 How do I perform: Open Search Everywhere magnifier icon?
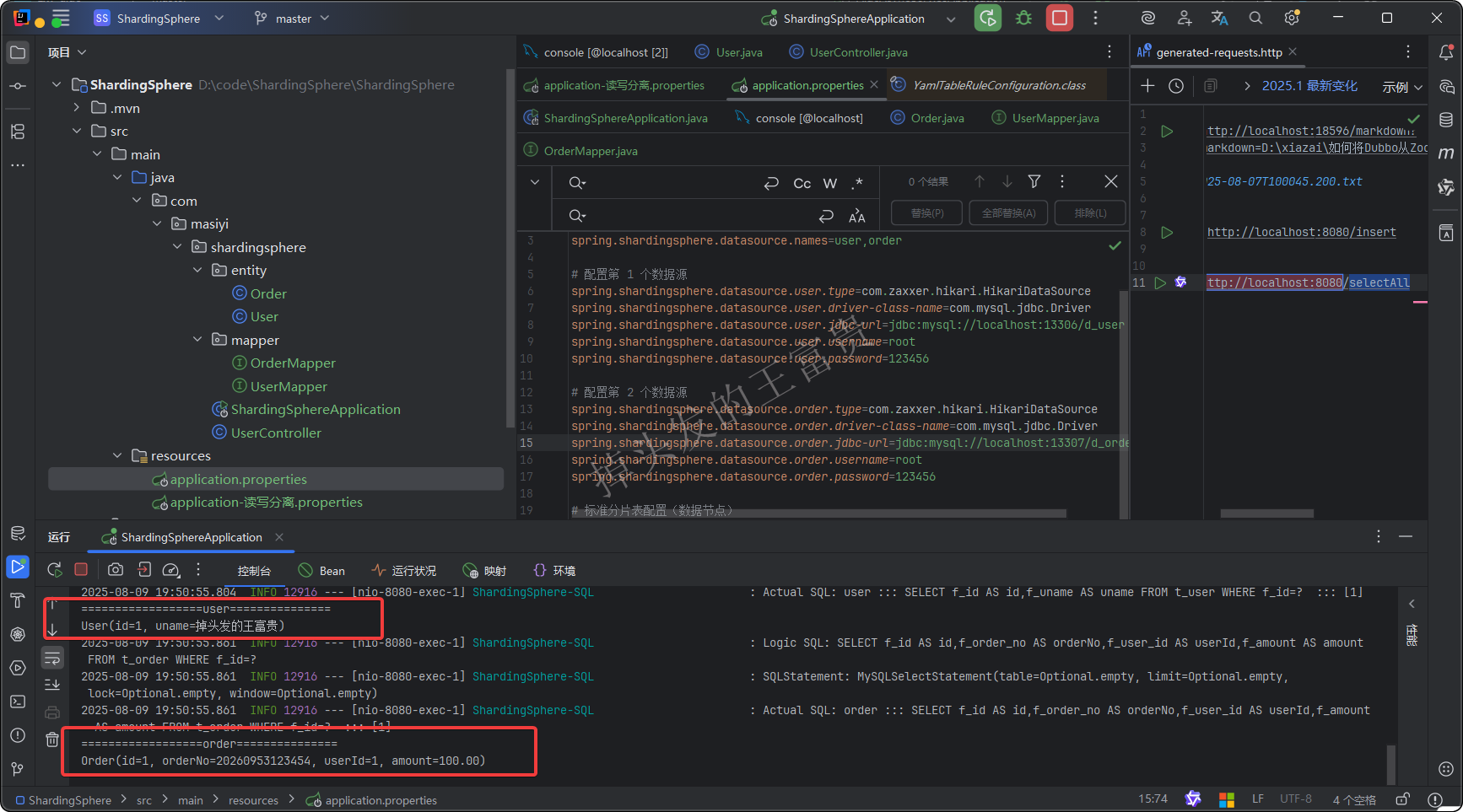point(1255,18)
